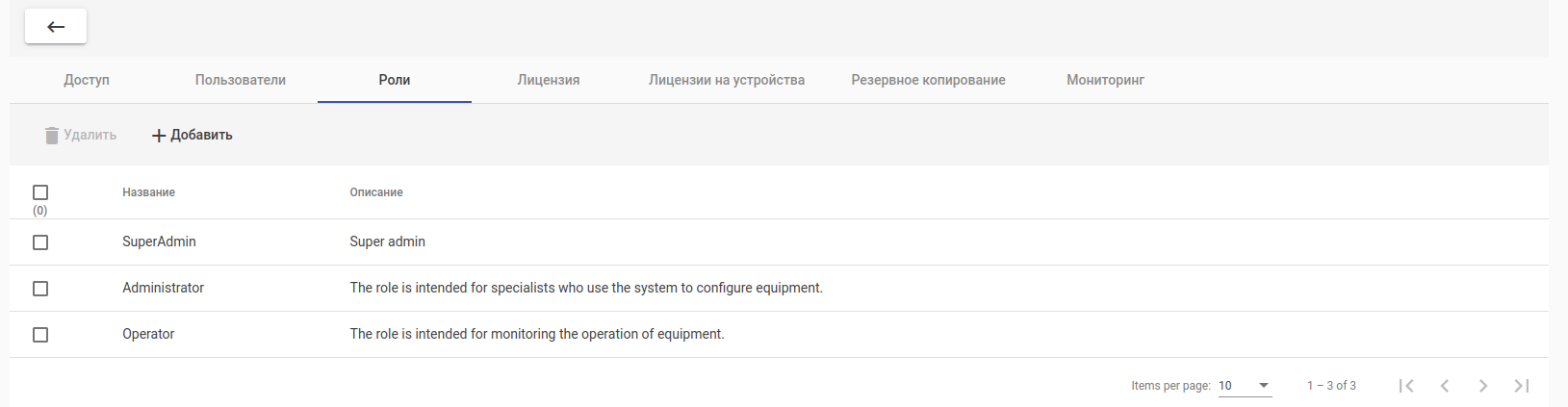Image resolution: width=1568 pixels, height=407 pixels.
Task: Jump to the last page of results
Action: [1522, 386]
